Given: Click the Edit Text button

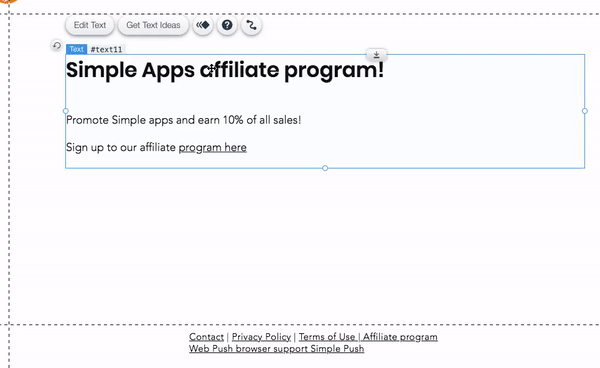Looking at the screenshot, I should (x=90, y=25).
